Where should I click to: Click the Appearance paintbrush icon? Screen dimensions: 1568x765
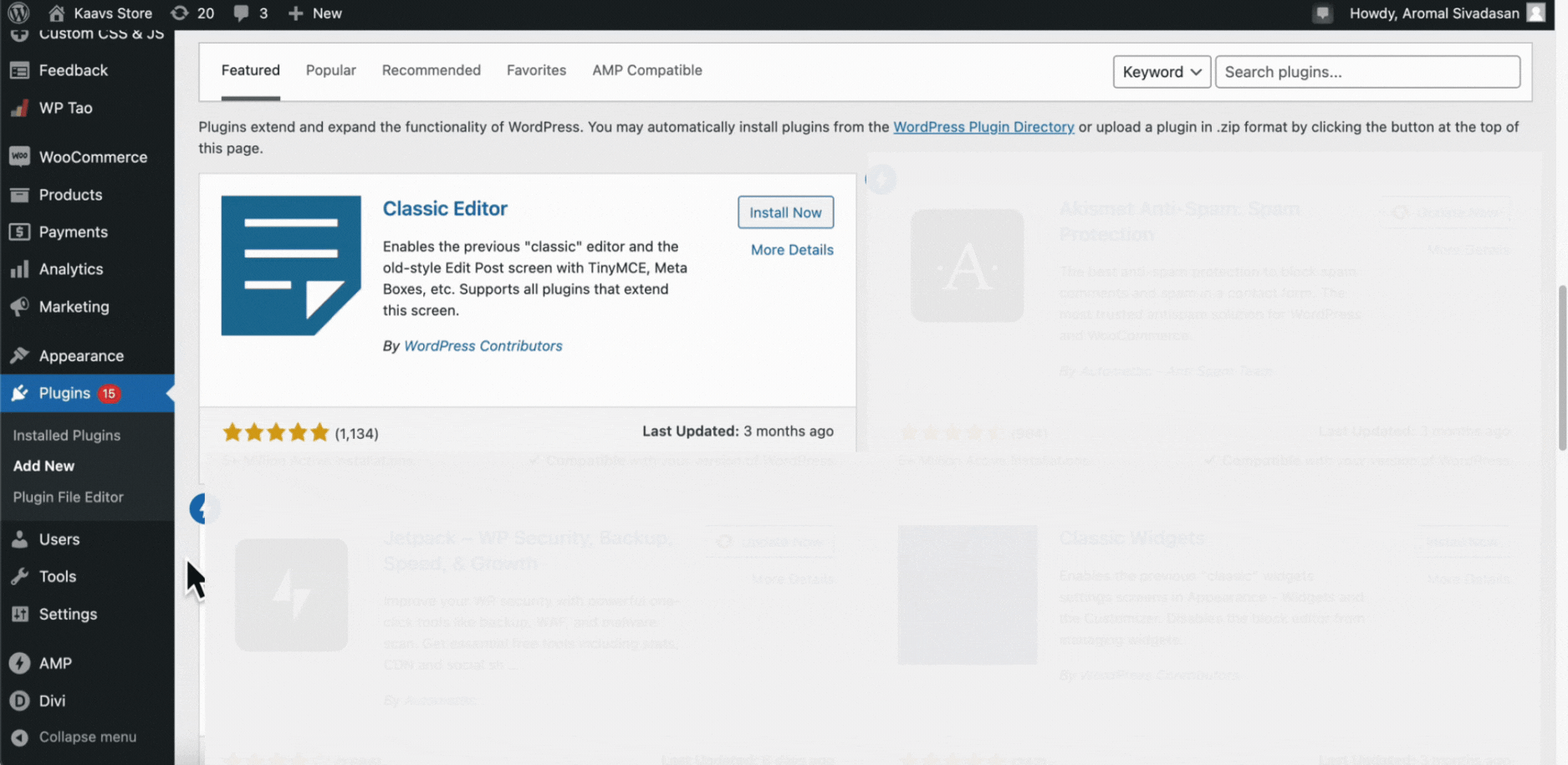point(19,355)
